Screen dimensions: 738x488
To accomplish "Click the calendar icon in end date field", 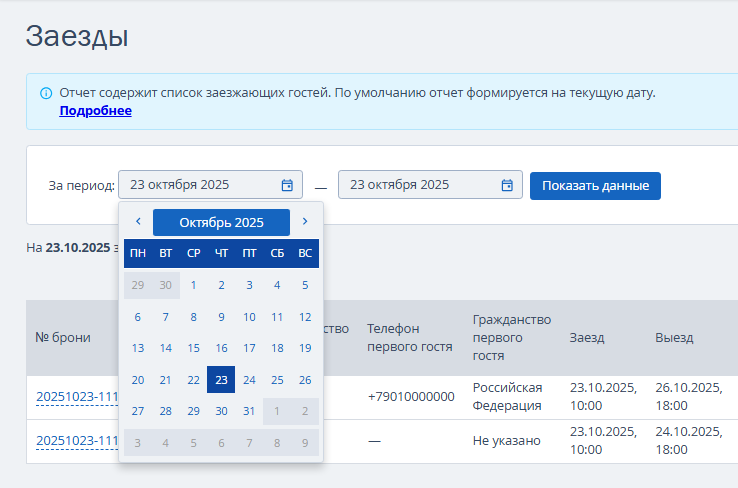I will [507, 185].
